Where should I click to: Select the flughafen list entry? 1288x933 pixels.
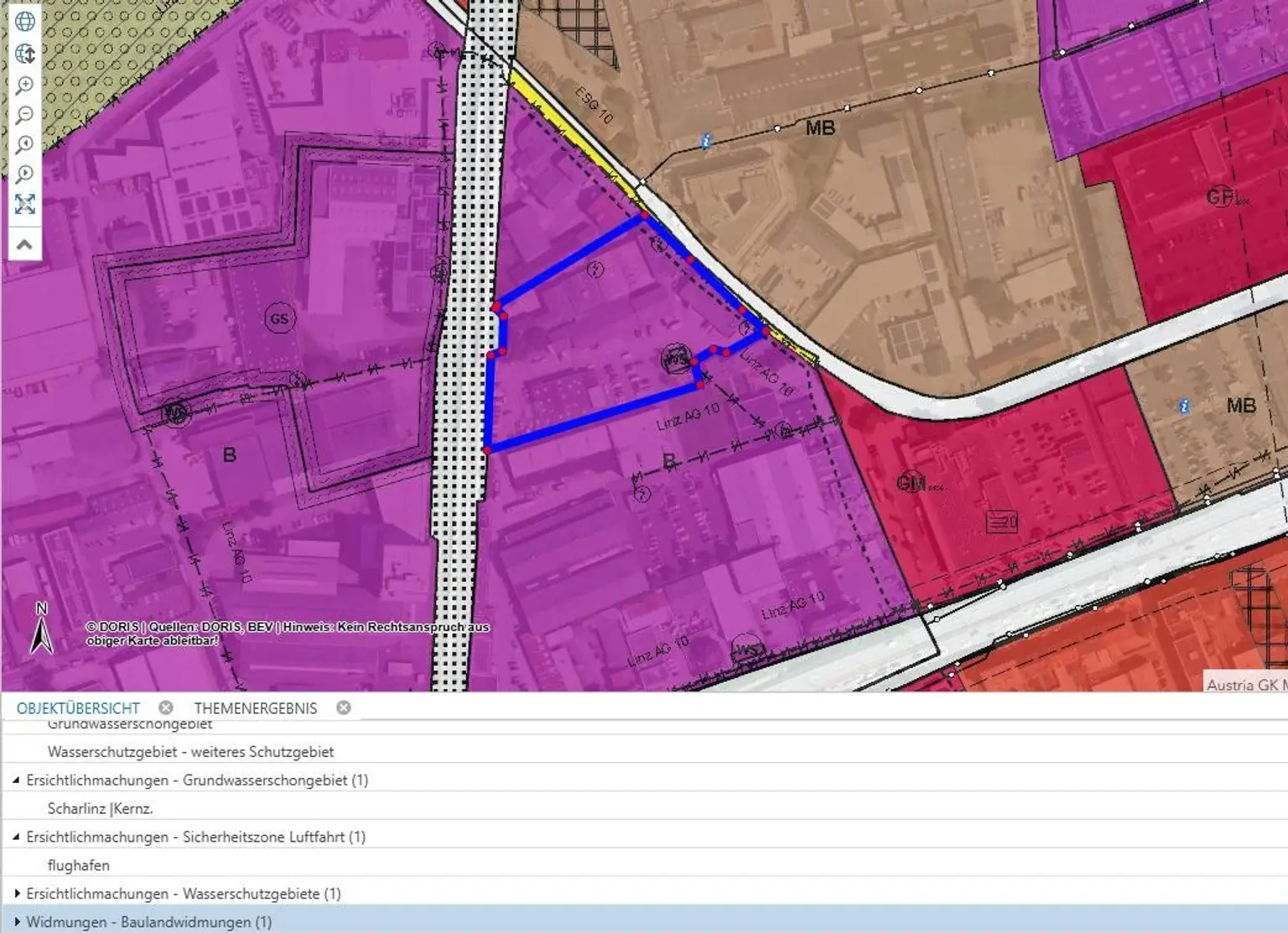pyautogui.click(x=79, y=865)
